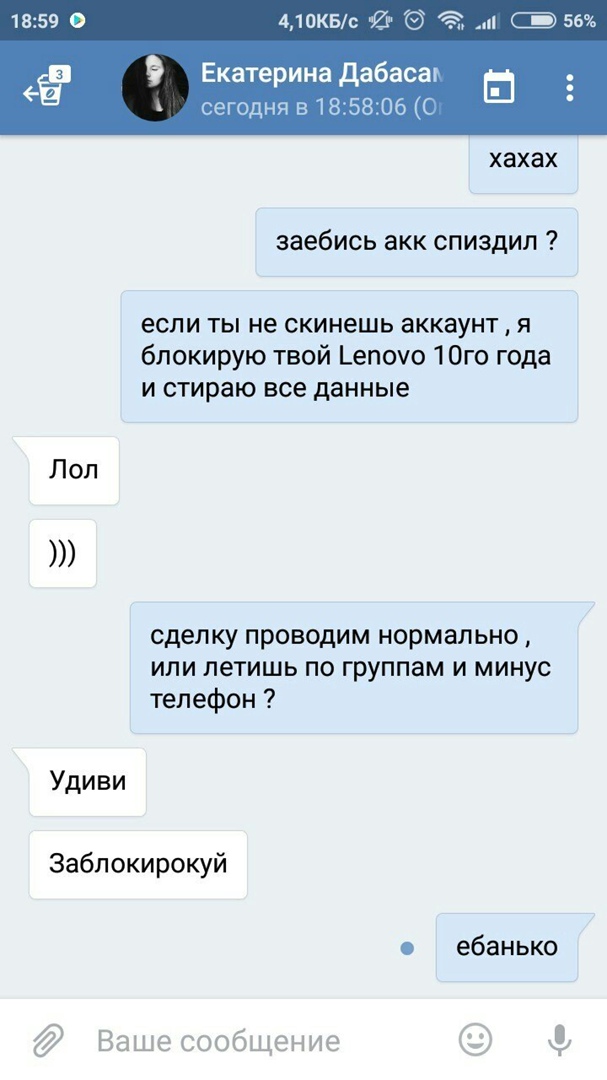Tap the battery indicator in status bar
Viewport: 607px width, 1080px height.
(533, 21)
